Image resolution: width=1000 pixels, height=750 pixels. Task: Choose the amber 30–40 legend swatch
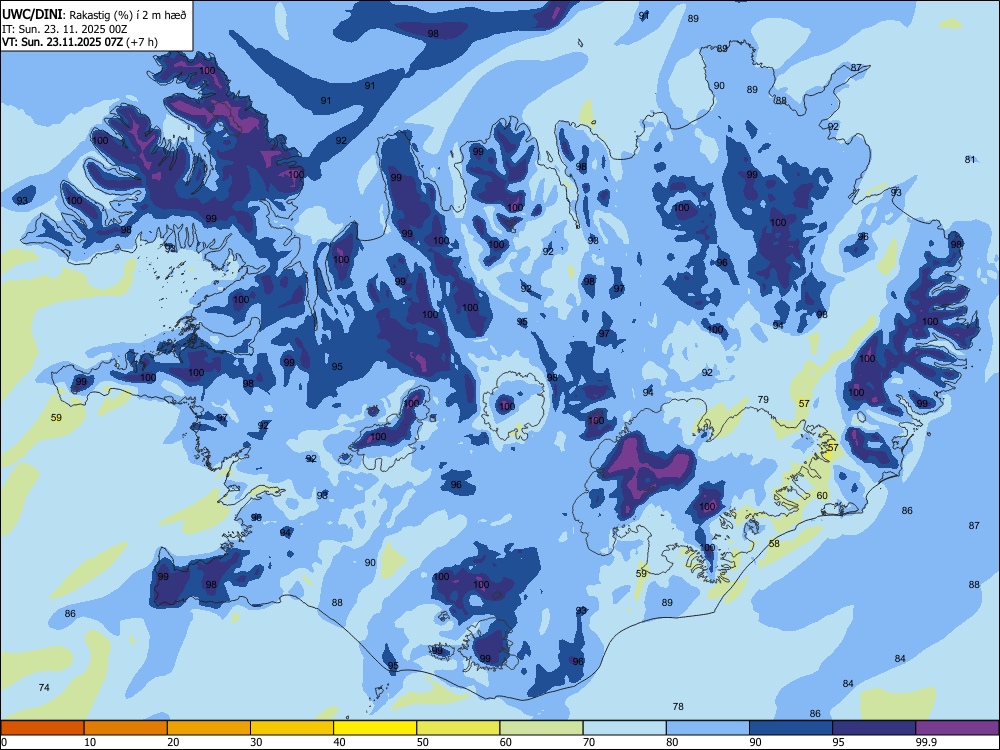(x=292, y=728)
